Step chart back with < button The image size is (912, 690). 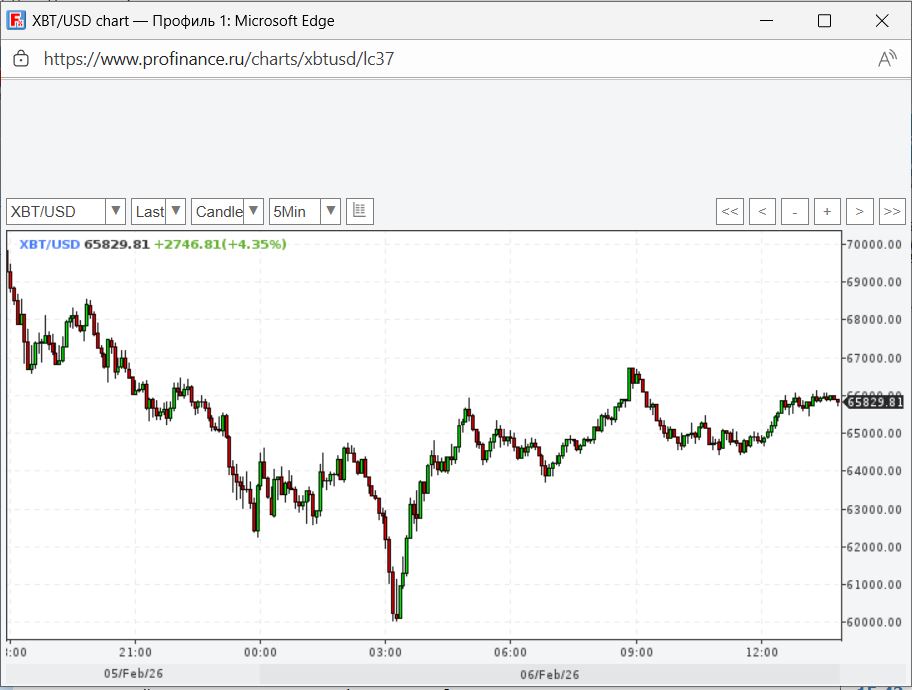coord(763,211)
